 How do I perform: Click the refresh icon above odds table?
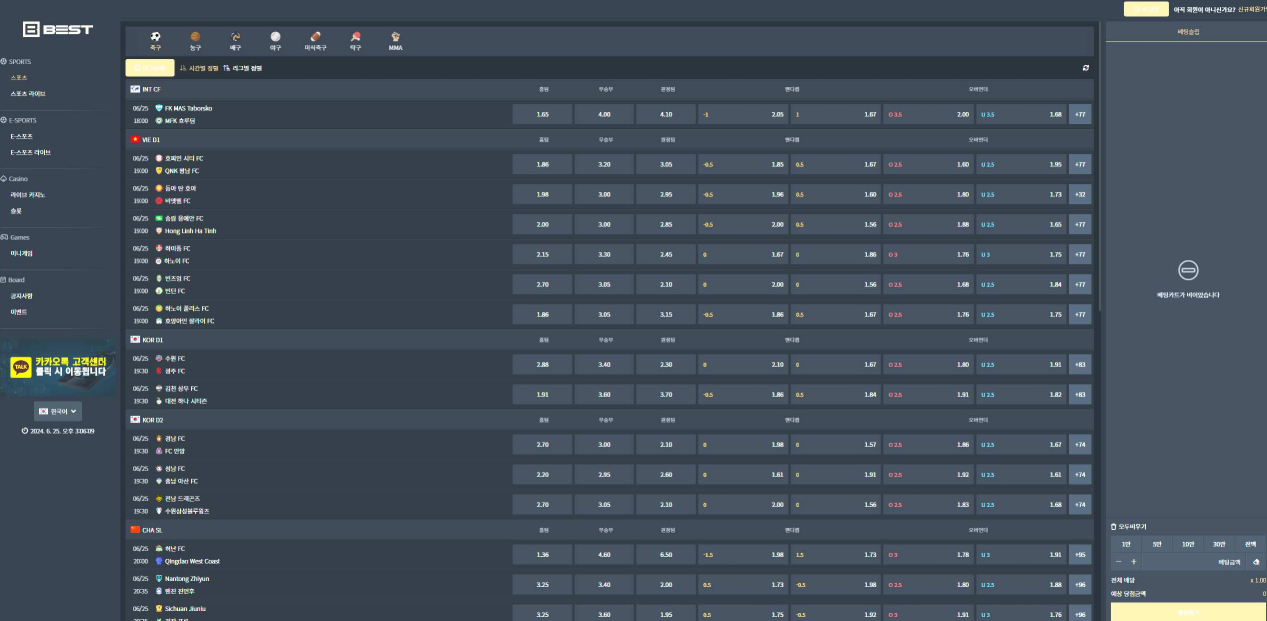[1086, 68]
